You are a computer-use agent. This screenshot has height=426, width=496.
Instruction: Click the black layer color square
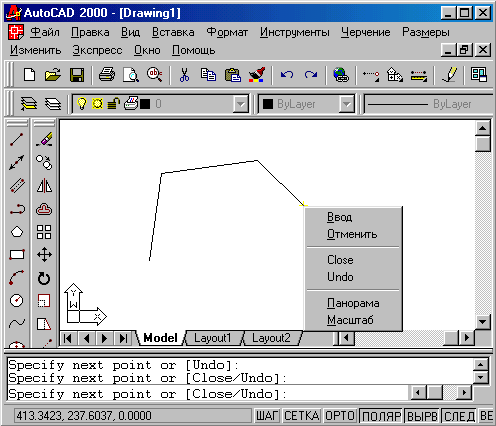coord(145,104)
